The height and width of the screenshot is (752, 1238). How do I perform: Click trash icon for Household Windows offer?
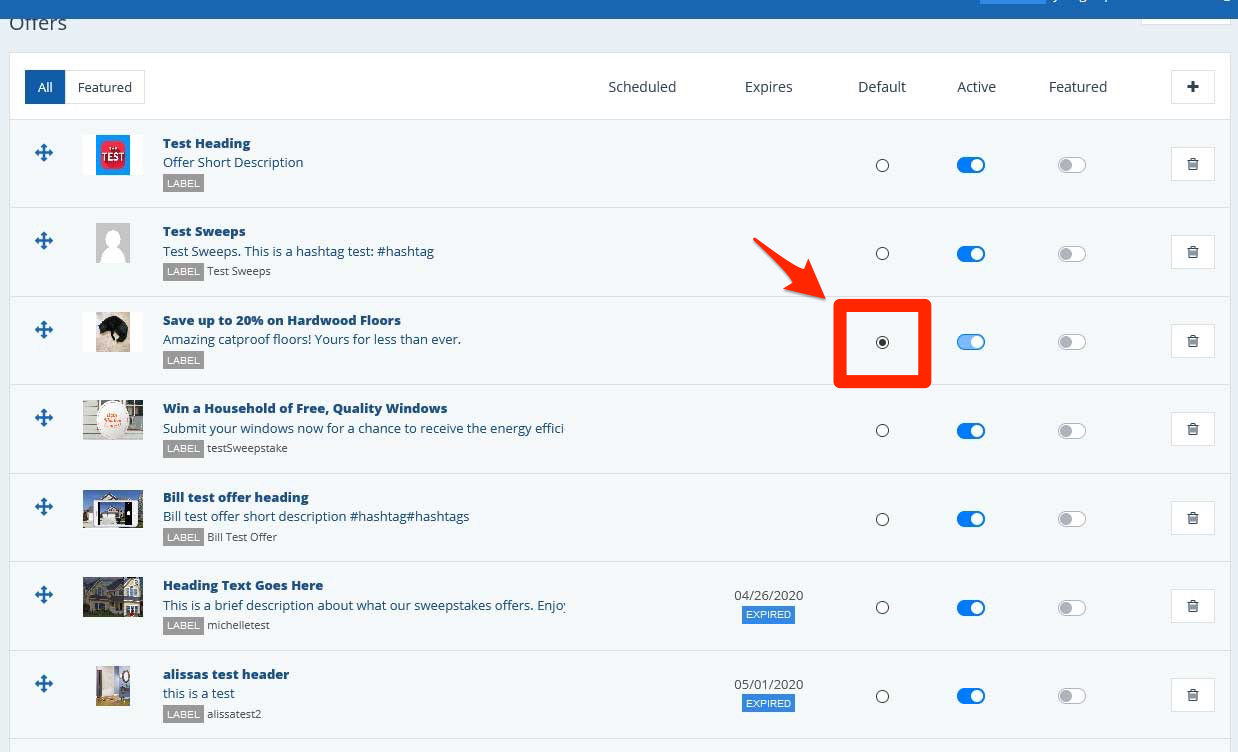click(1192, 429)
